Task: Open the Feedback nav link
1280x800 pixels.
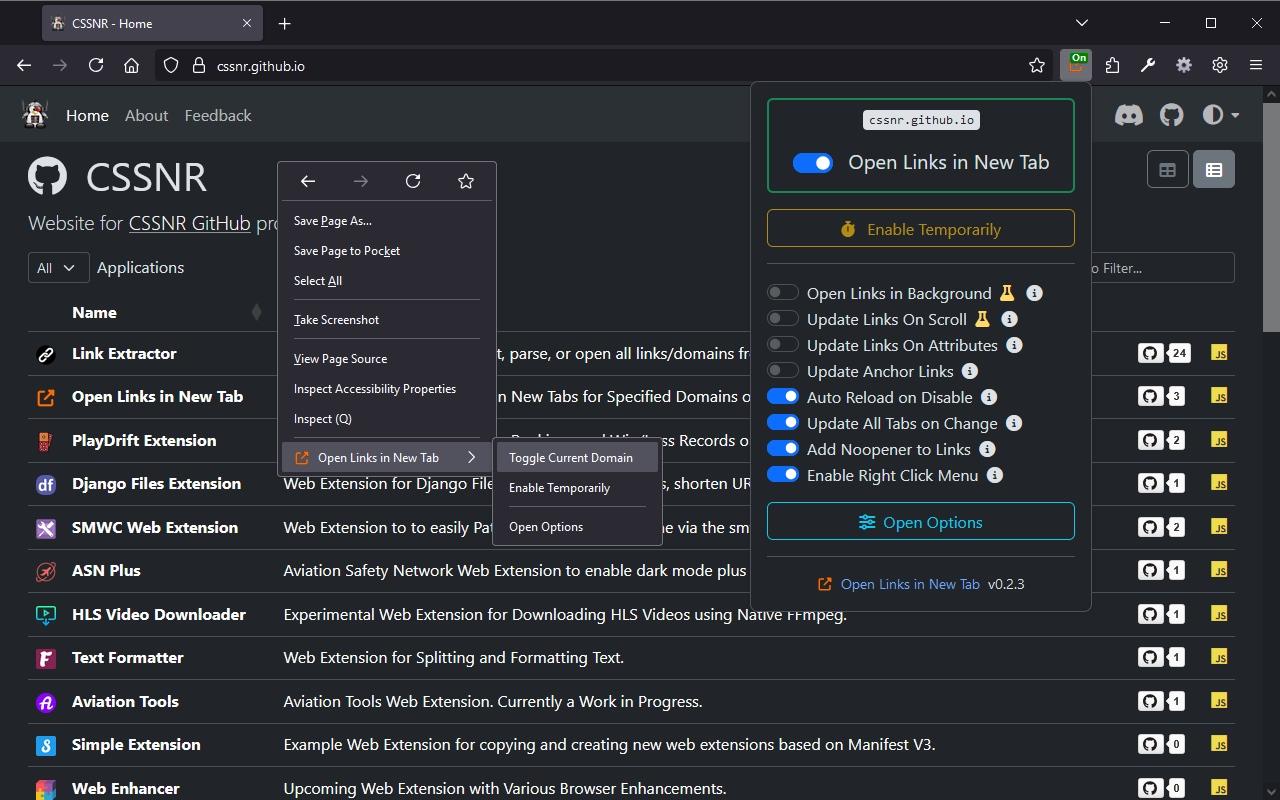Action: pos(218,115)
